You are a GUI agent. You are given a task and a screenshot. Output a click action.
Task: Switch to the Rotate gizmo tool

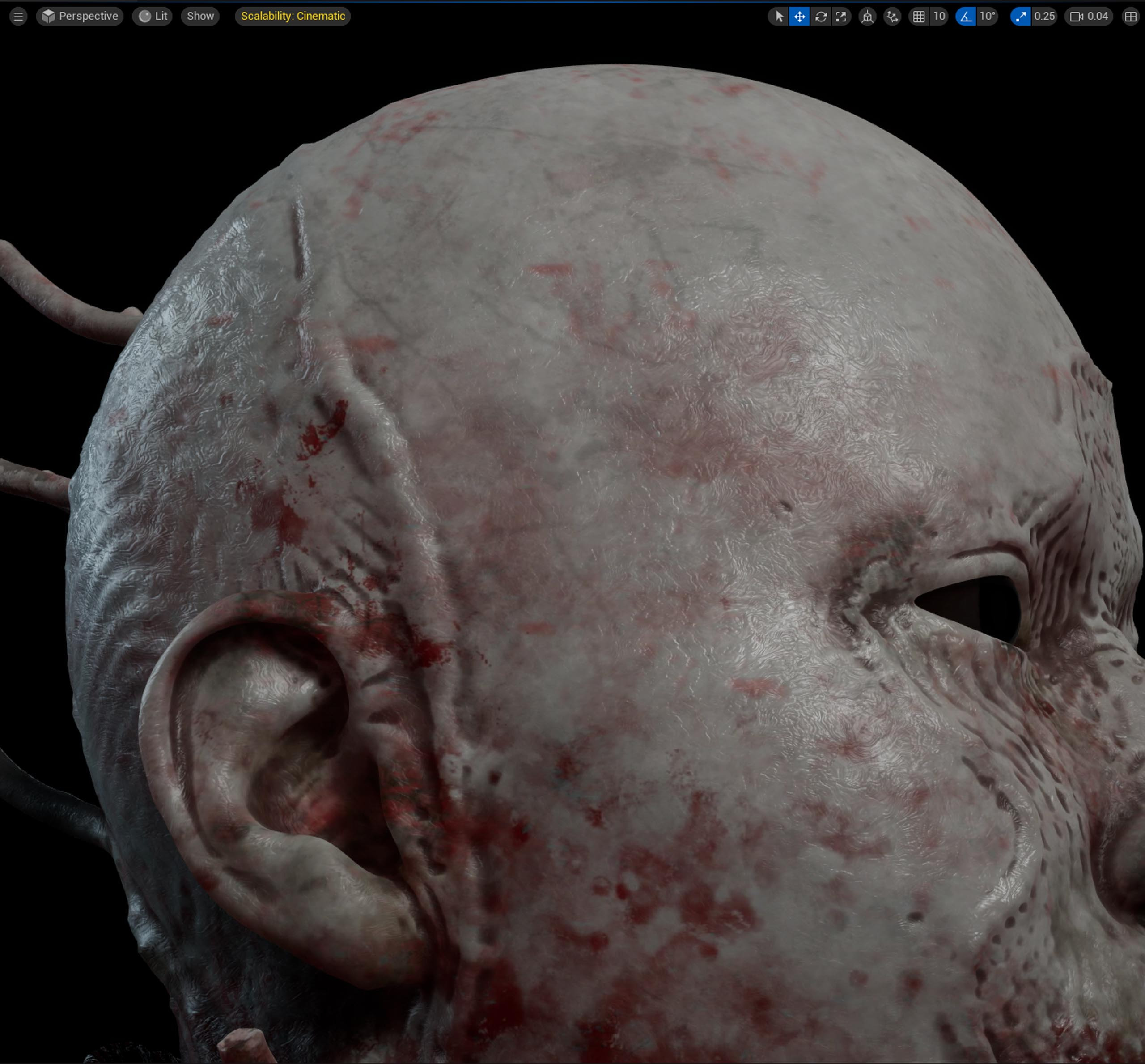[x=821, y=17]
